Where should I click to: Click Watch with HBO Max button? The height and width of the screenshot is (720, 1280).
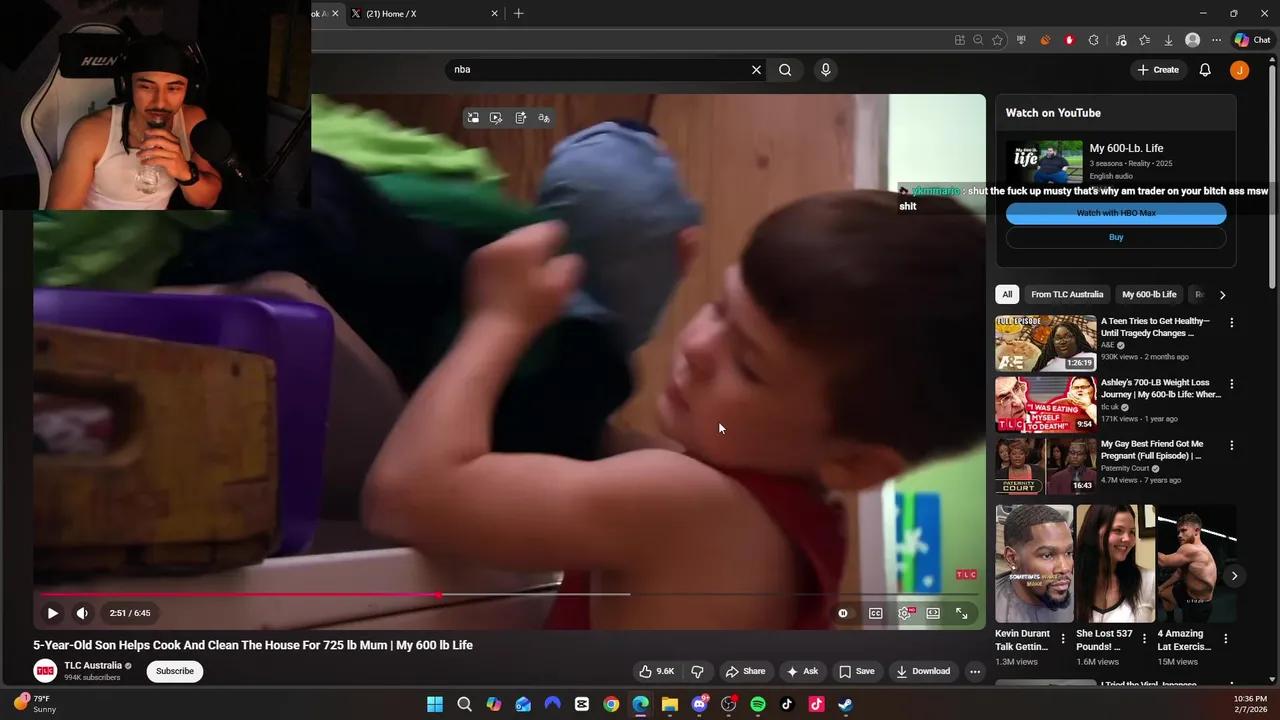[1116, 213]
